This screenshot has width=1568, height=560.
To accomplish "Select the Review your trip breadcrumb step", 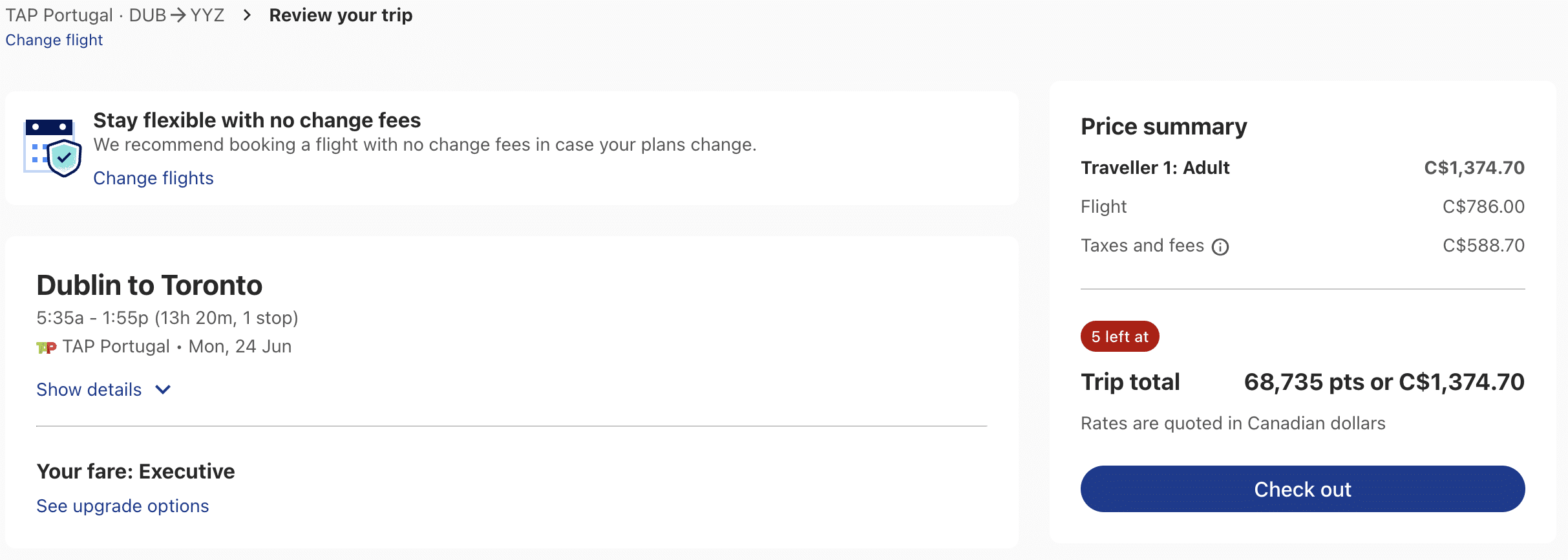I will (341, 15).
